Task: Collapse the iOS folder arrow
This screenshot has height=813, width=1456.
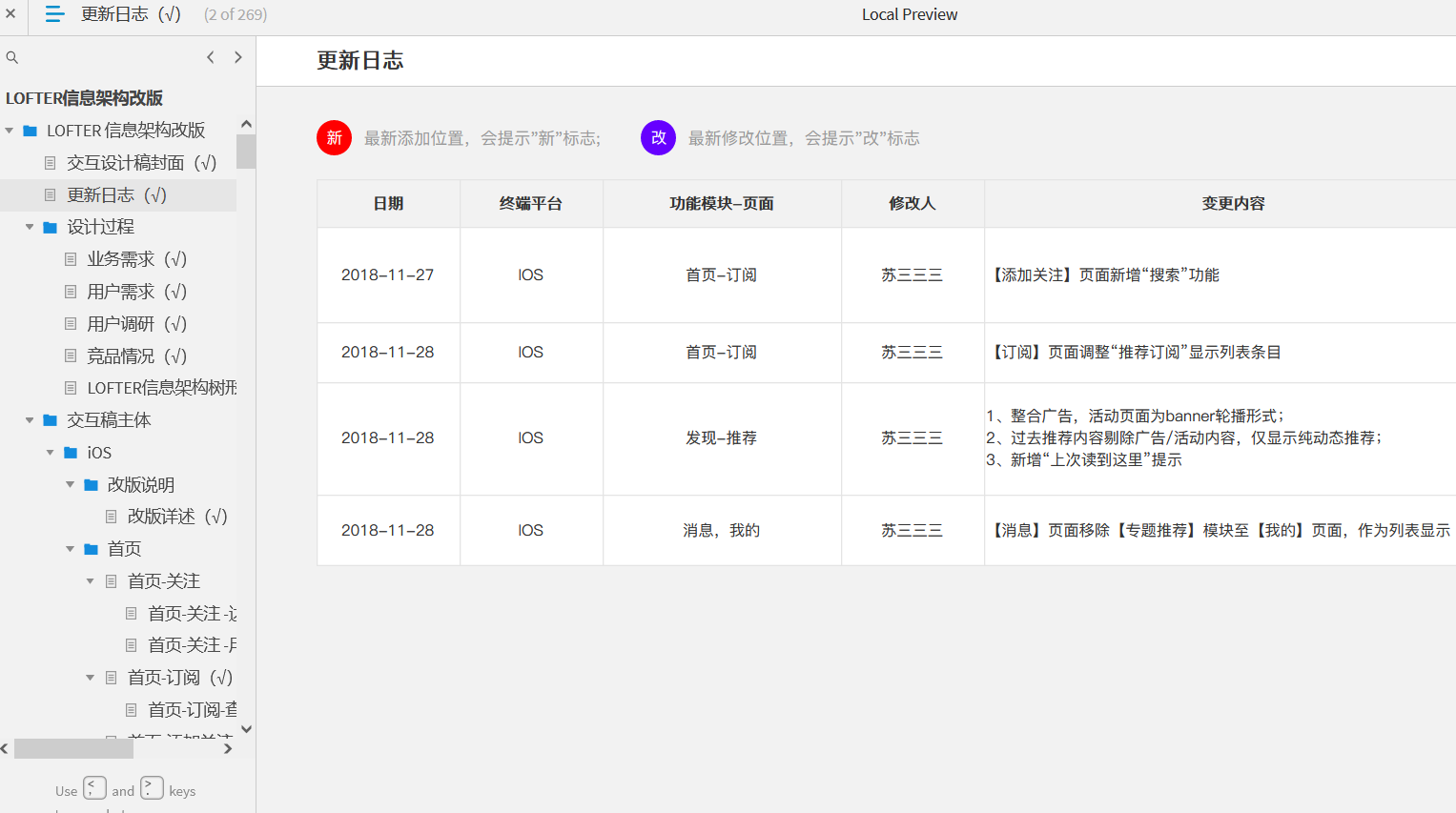Action: coord(51,453)
